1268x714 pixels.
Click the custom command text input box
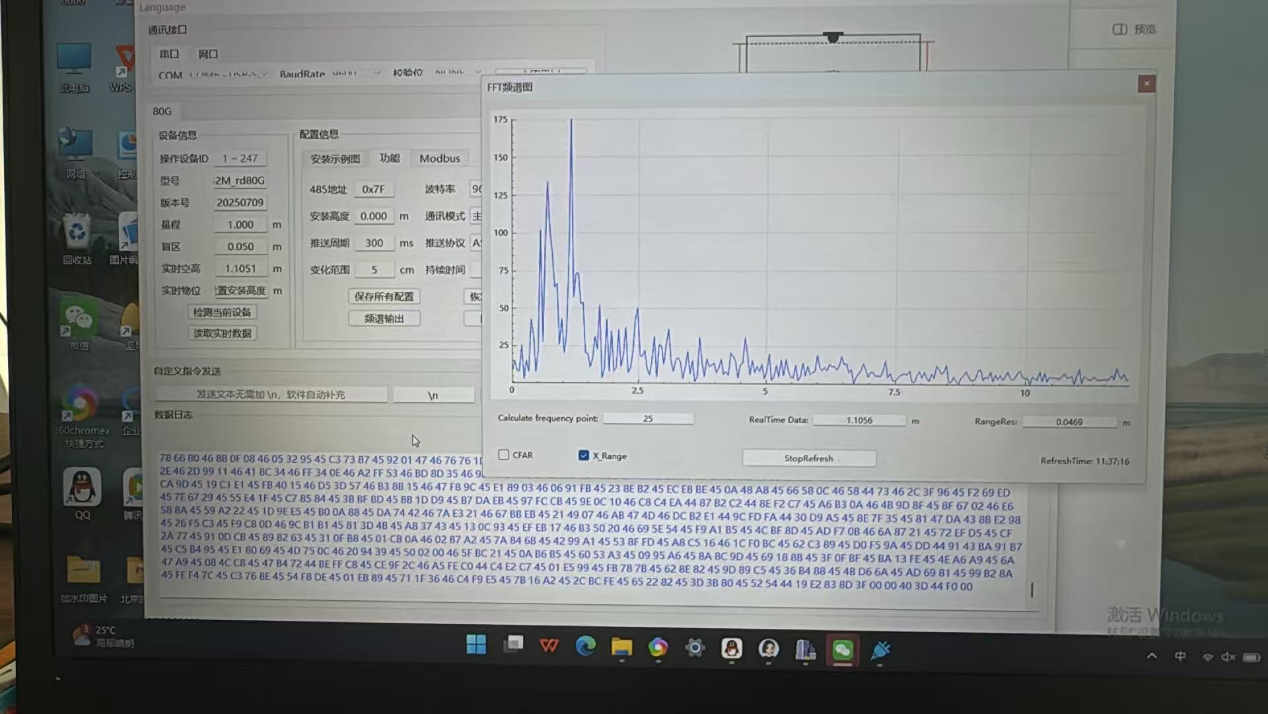[271, 395]
